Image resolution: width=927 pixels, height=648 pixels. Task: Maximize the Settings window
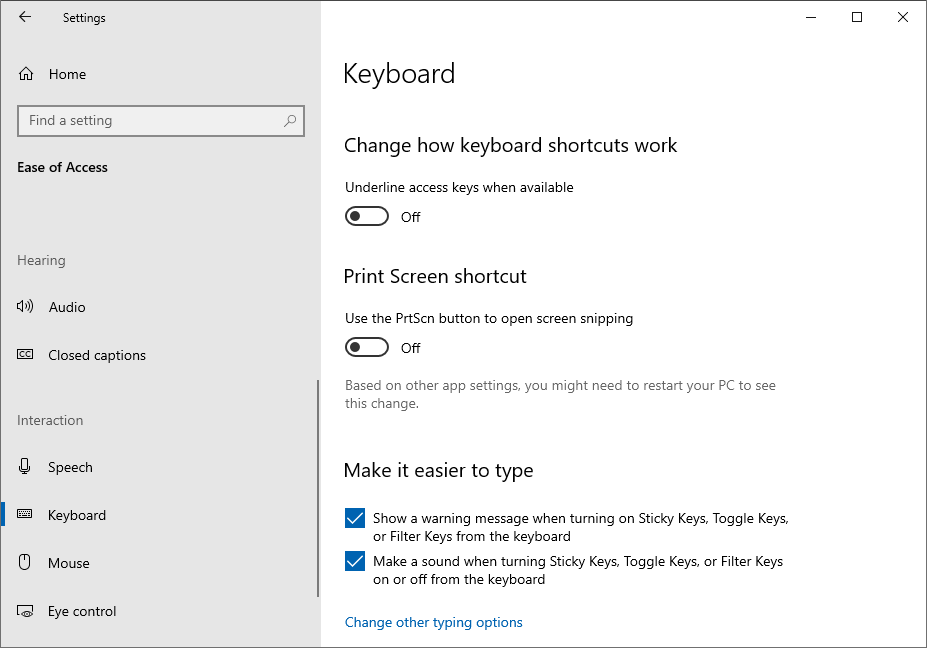[857, 17]
